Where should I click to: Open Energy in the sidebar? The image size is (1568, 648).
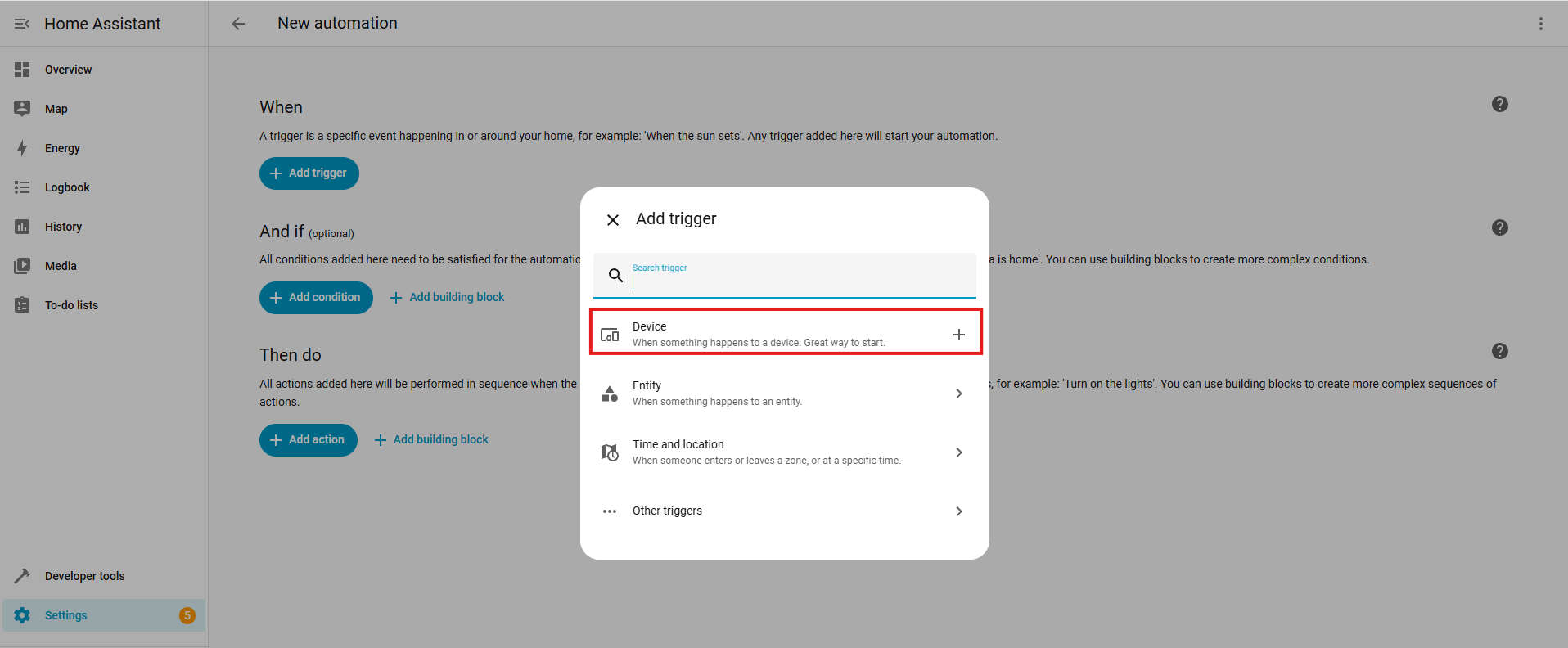click(104, 148)
